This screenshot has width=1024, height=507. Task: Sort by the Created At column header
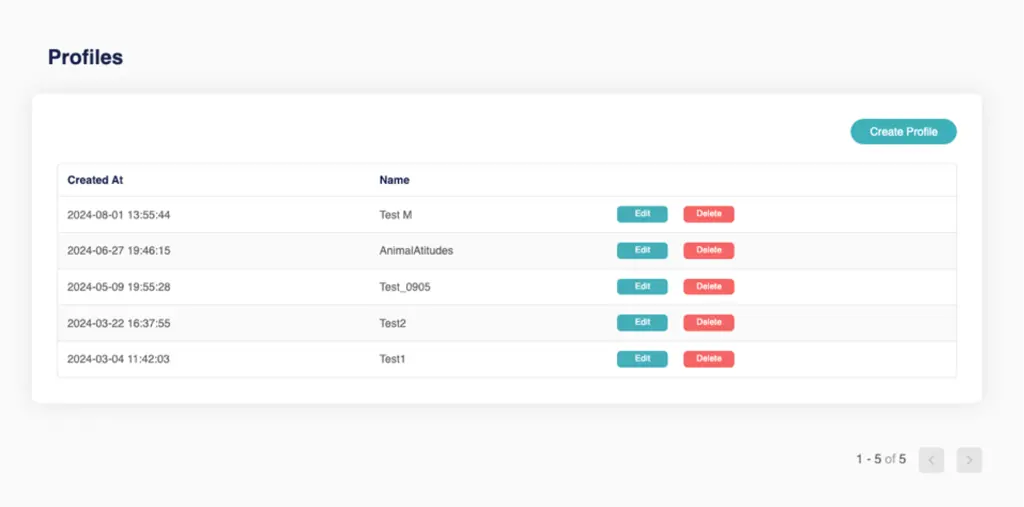point(95,180)
